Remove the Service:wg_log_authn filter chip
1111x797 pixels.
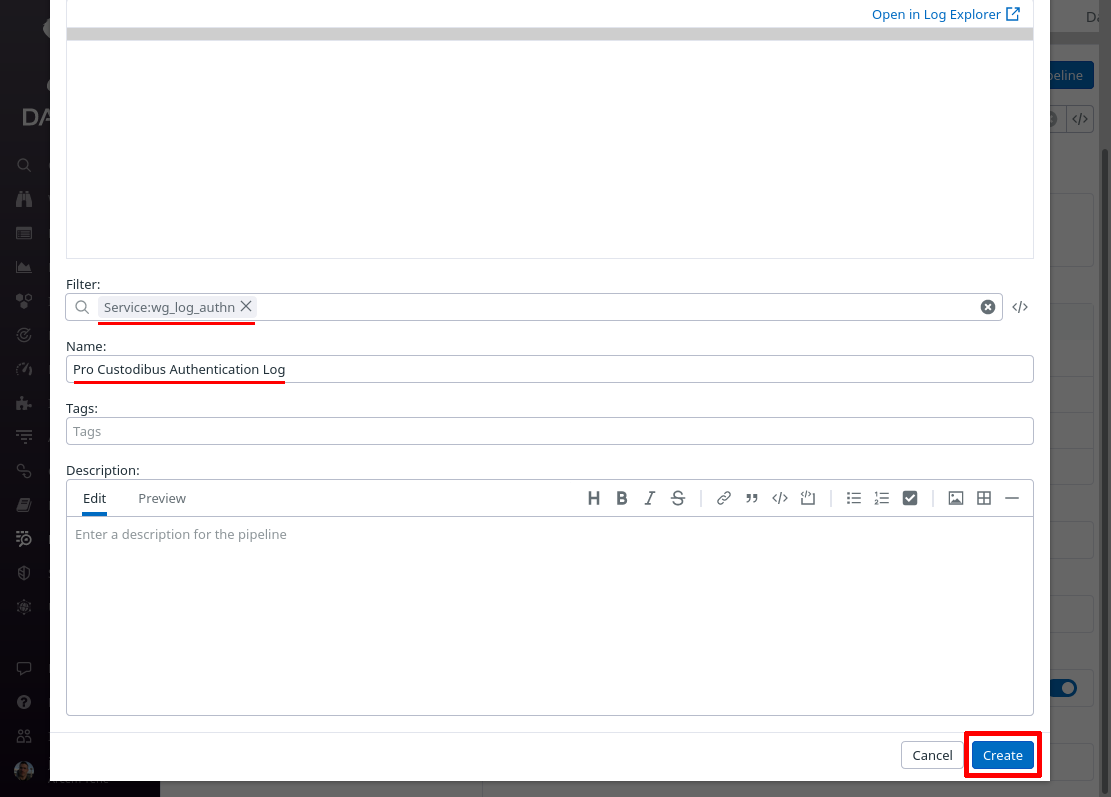tap(246, 306)
